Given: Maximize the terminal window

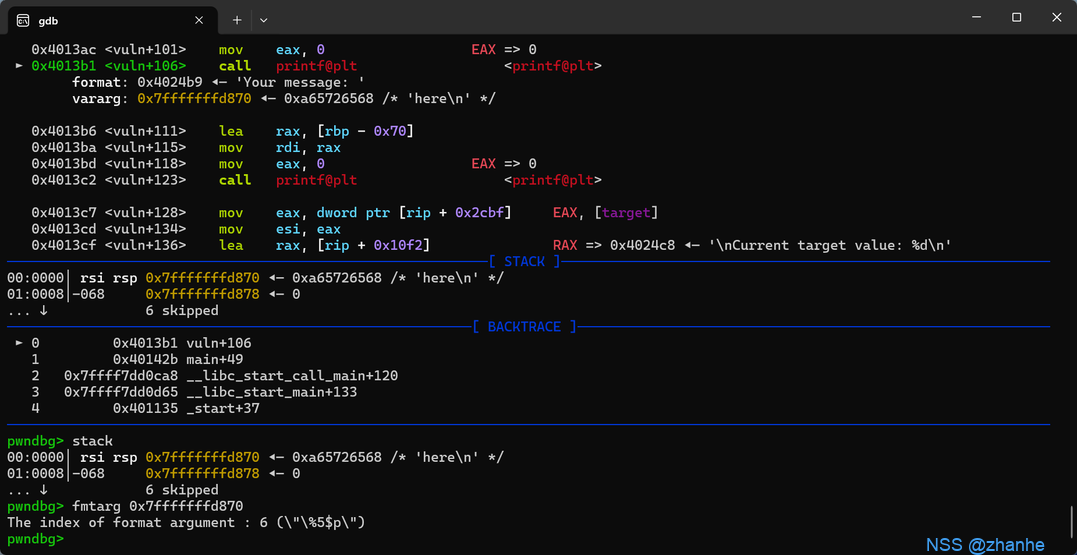Looking at the screenshot, I should pos(1016,17).
